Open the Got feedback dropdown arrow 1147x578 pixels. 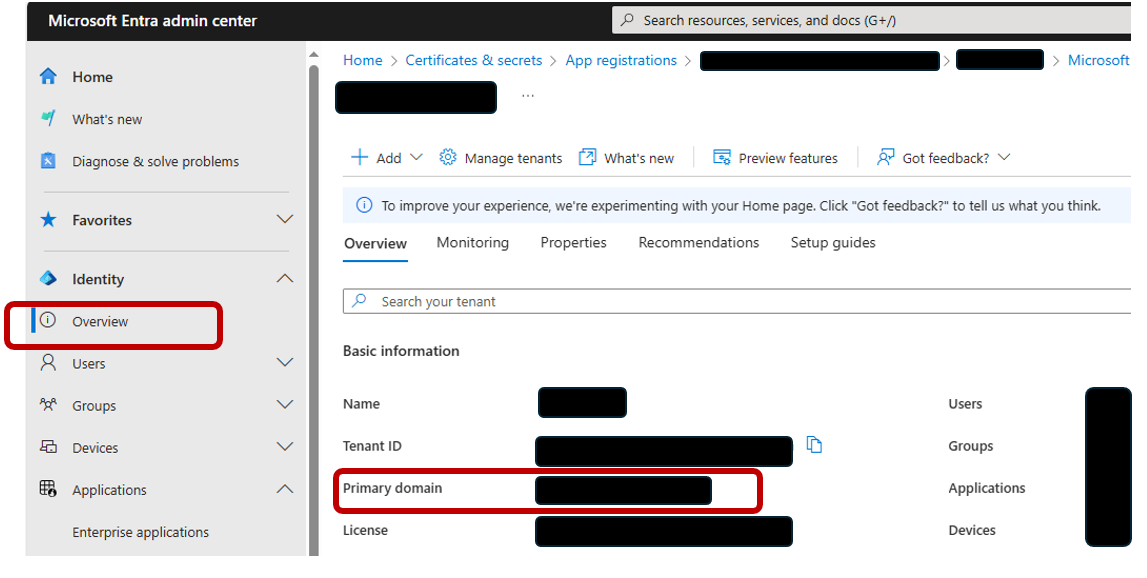(x=1004, y=157)
